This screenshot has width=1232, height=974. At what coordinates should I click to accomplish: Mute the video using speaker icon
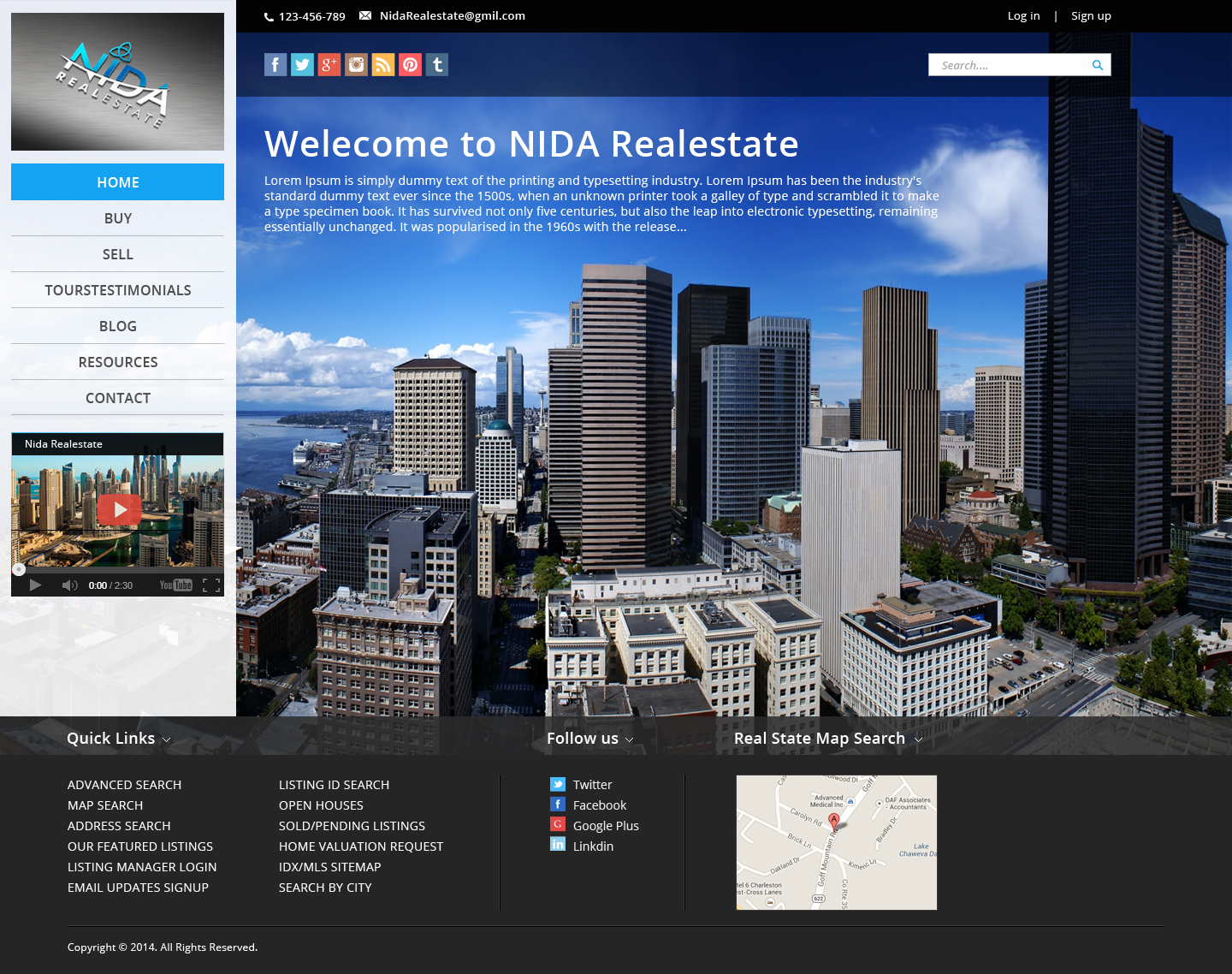(x=69, y=585)
